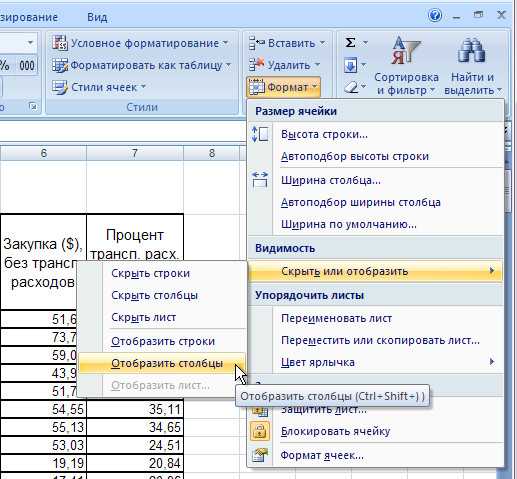
Task: Choose Автоподбор ширины столбца
Action: coord(375,202)
